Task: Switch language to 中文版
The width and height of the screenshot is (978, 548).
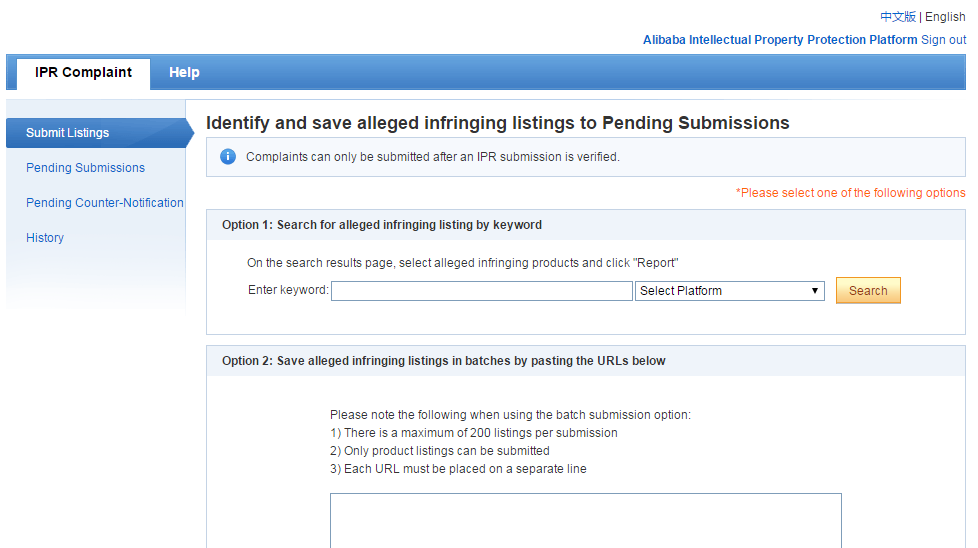Action: [x=898, y=17]
